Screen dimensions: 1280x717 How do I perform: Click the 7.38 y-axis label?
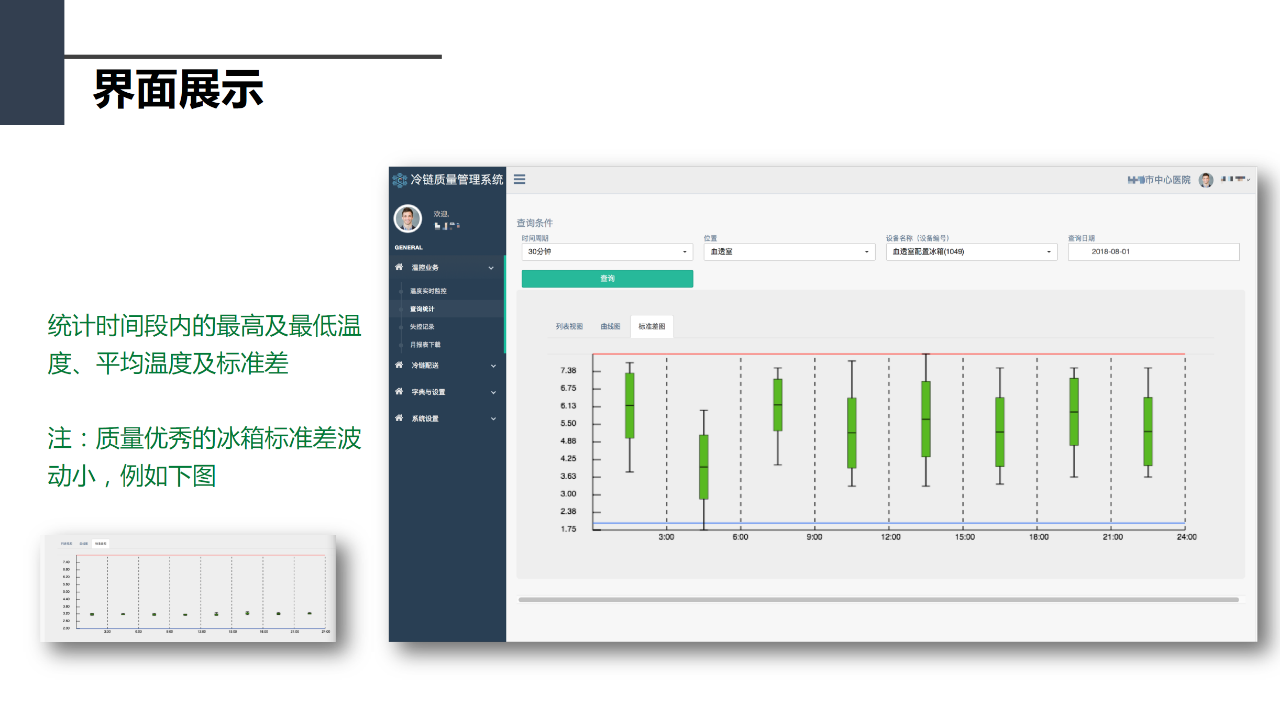point(568,371)
